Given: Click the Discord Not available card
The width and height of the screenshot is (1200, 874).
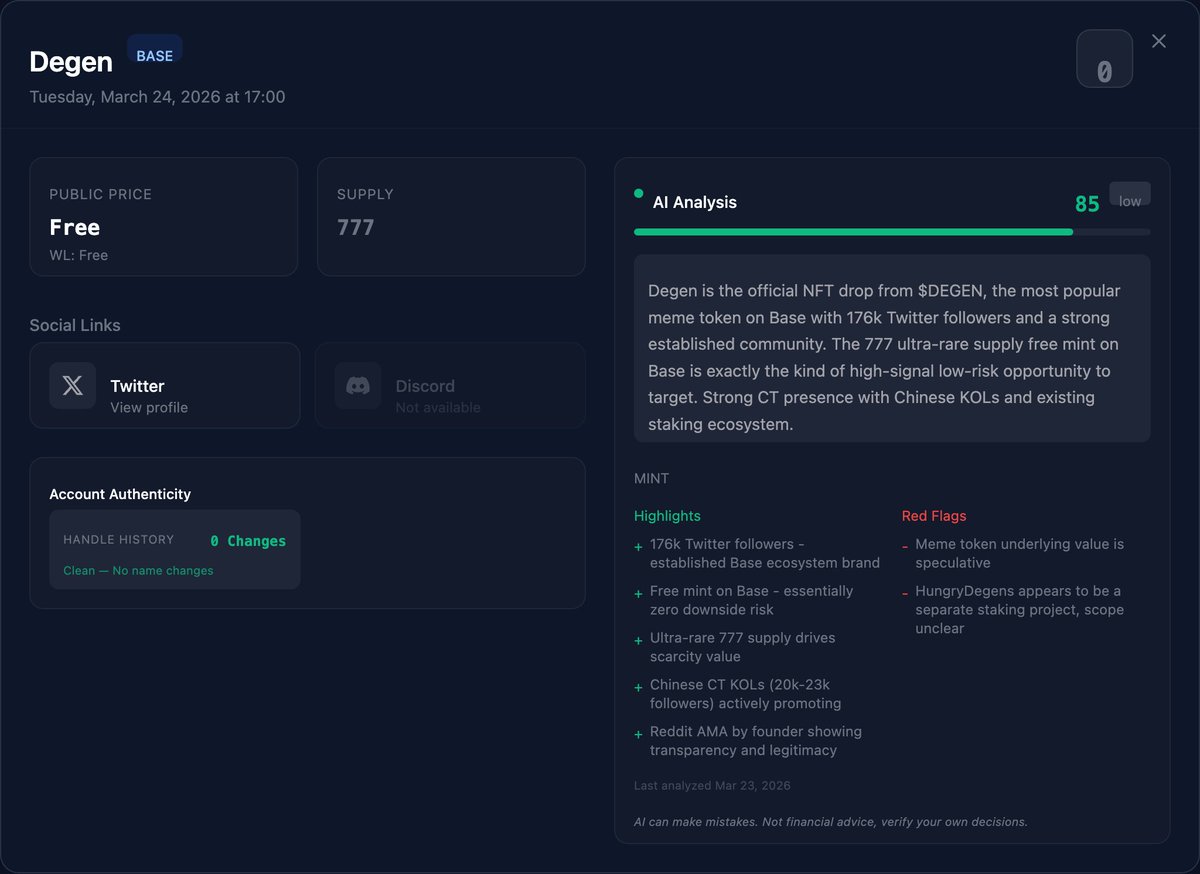Looking at the screenshot, I should [x=450, y=386].
